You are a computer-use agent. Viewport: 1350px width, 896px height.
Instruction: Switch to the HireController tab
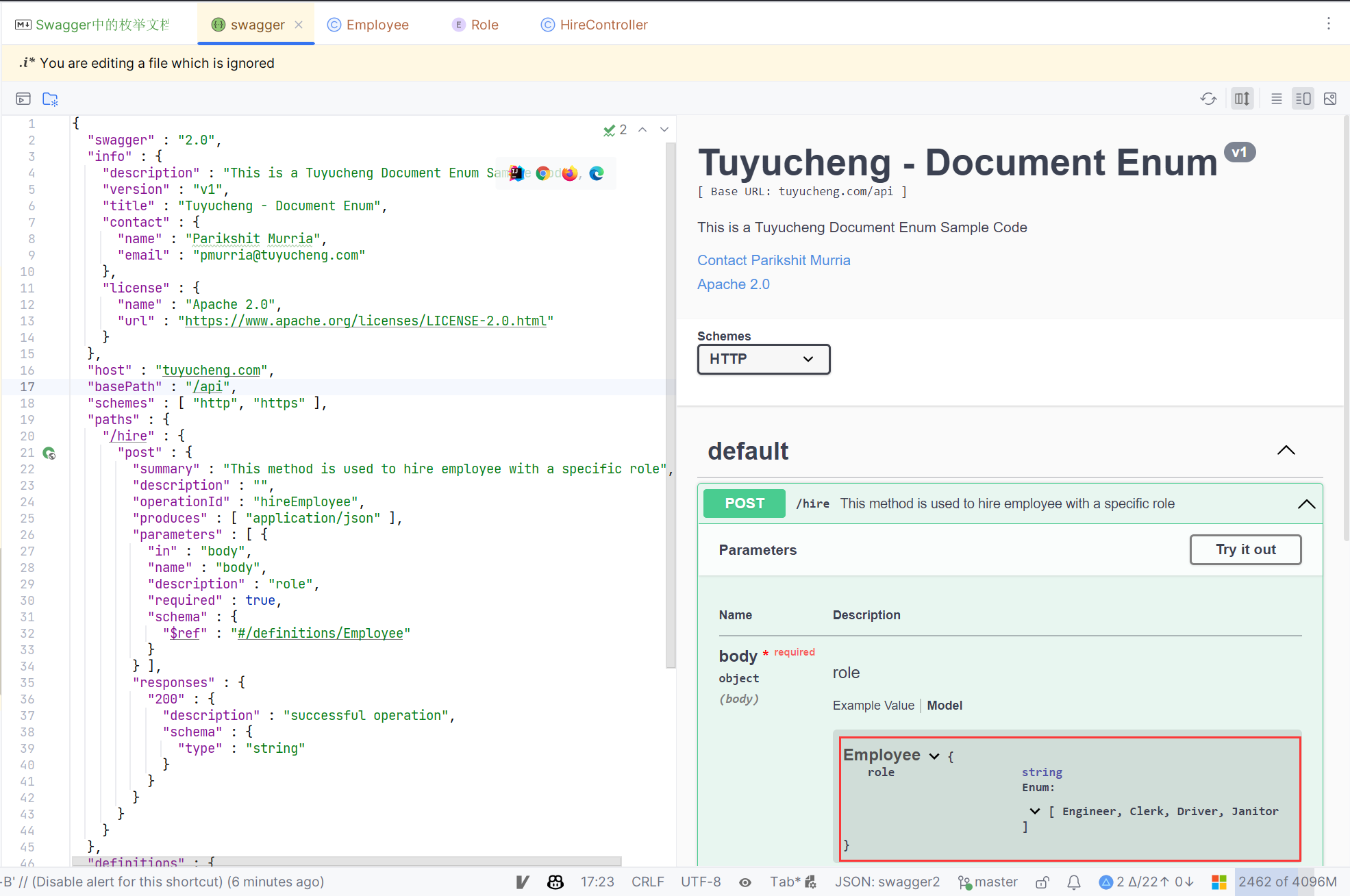click(x=595, y=25)
